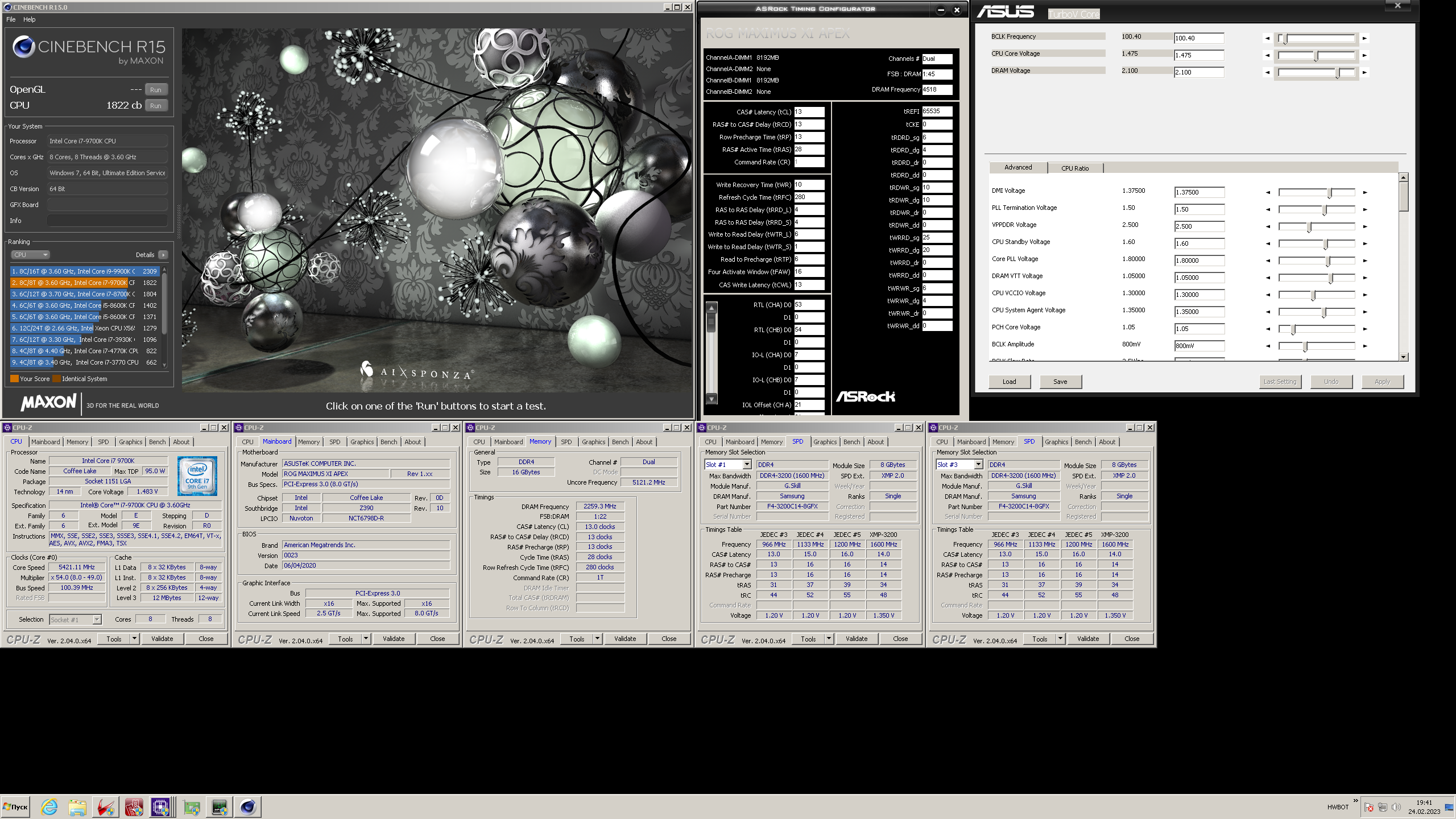This screenshot has height=819, width=1456.
Task: Click the Intel Core i7 badge in CPU-Z
Action: pyautogui.click(x=197, y=476)
